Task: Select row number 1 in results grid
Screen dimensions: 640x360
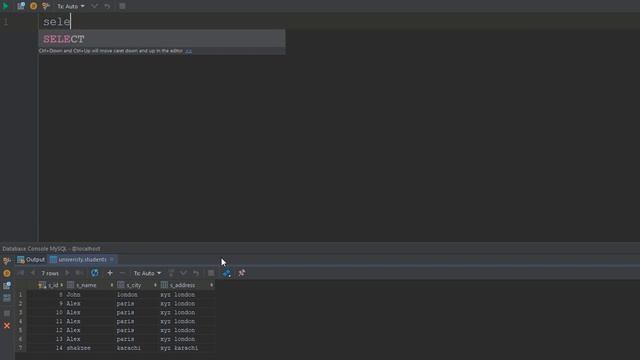Action: click(x=20, y=295)
